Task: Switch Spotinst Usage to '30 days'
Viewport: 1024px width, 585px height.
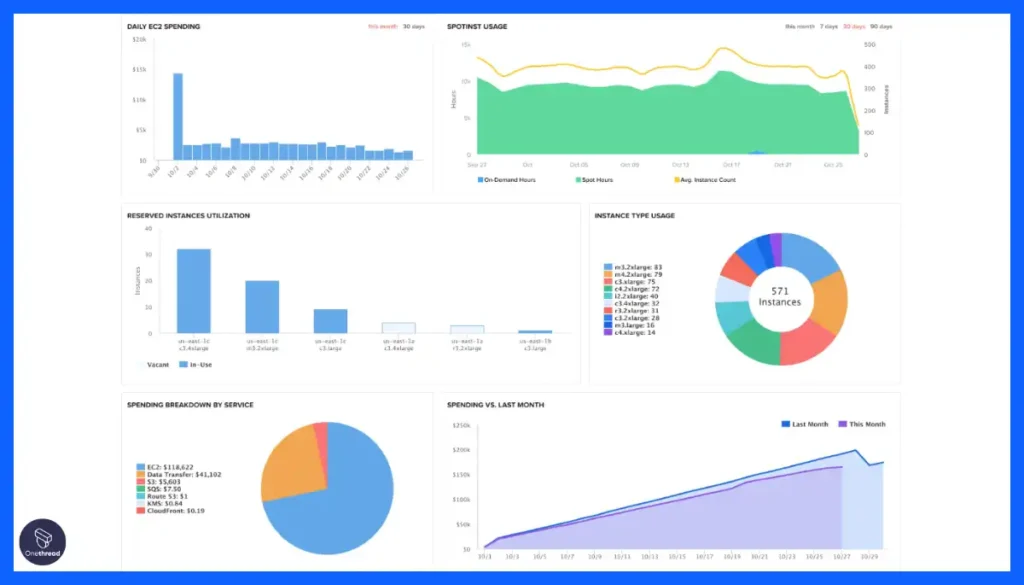Action: 854,27
